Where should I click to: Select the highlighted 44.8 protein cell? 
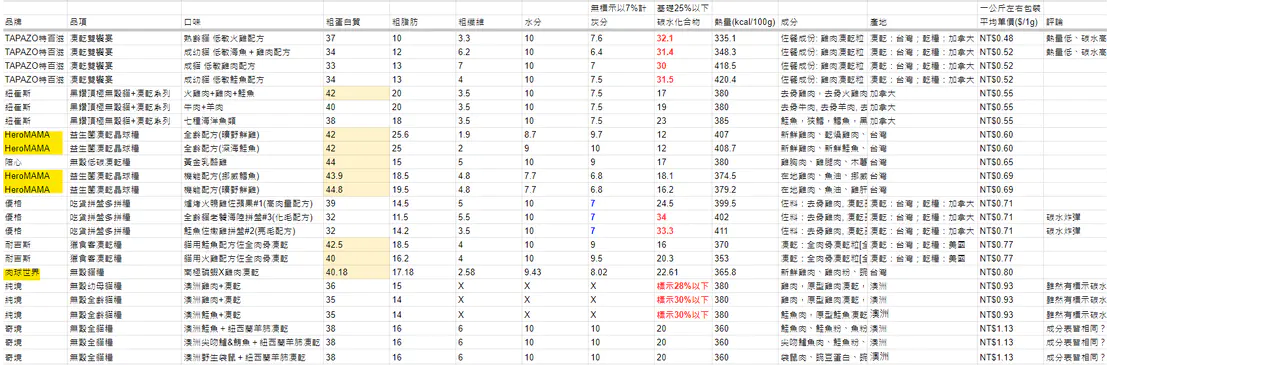357,189
